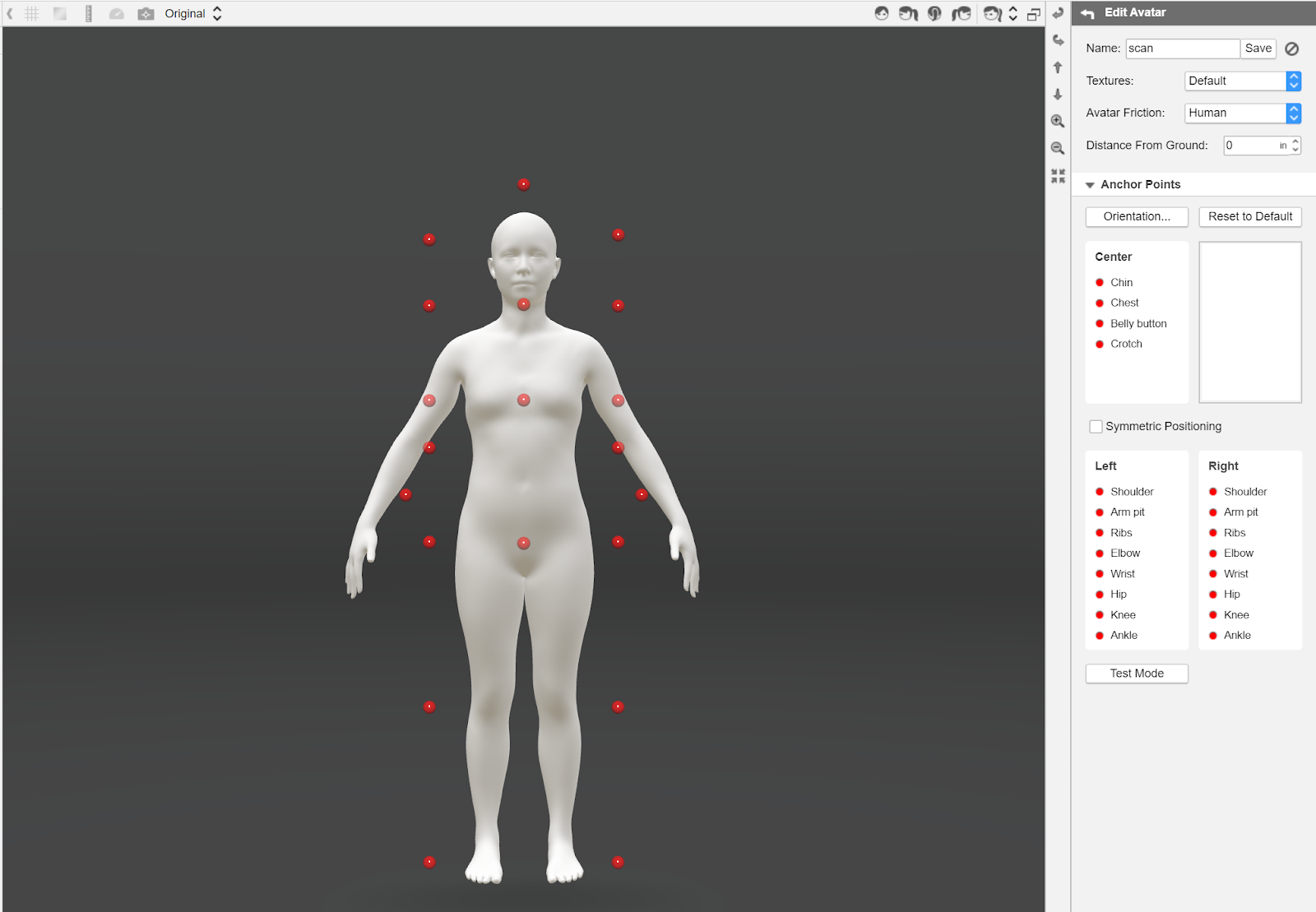The image size is (1316, 912).
Task: Click the avatar Name field
Action: pos(1183,49)
